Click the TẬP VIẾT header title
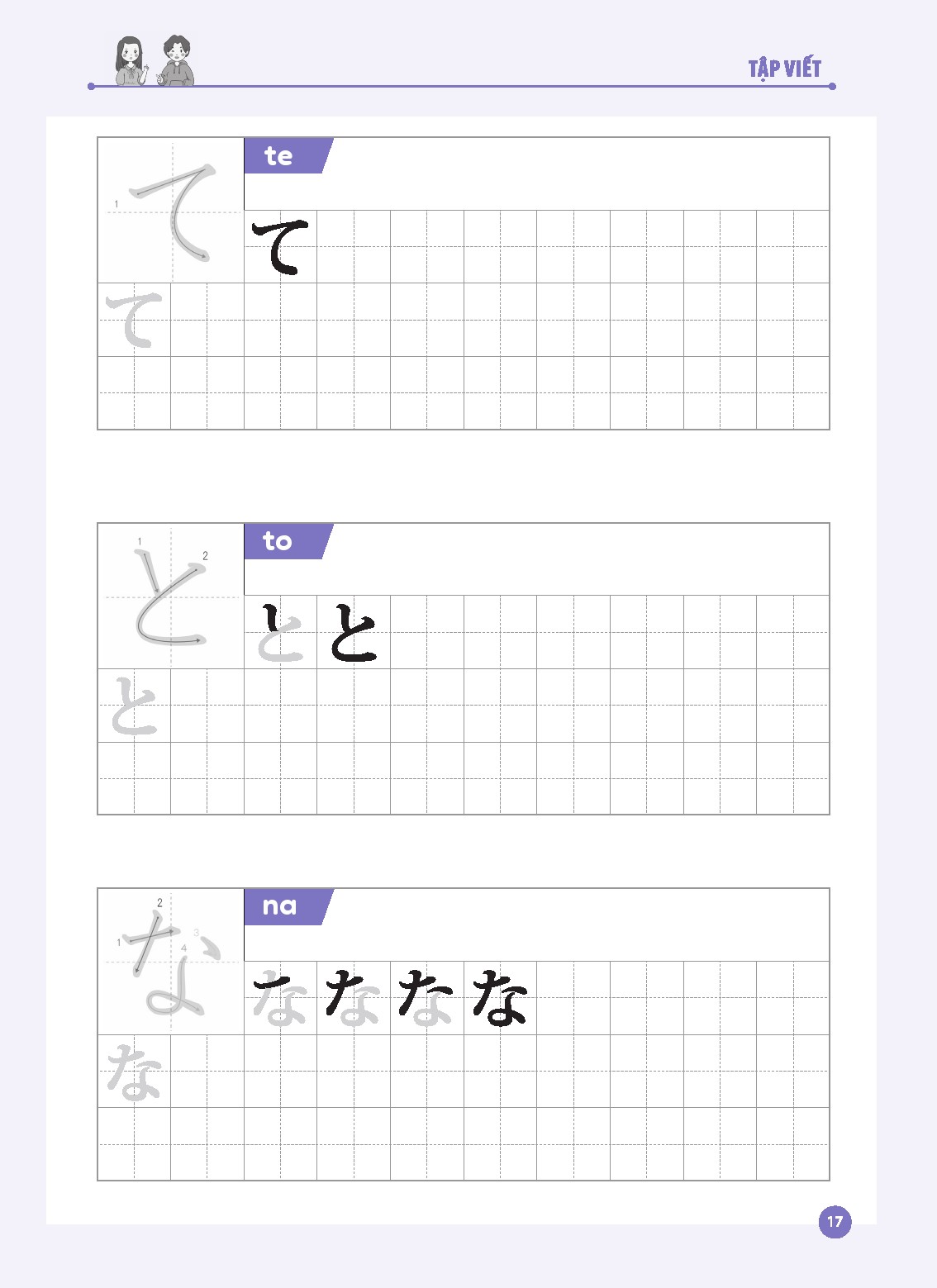Viewport: 937px width, 1288px height. click(x=785, y=68)
